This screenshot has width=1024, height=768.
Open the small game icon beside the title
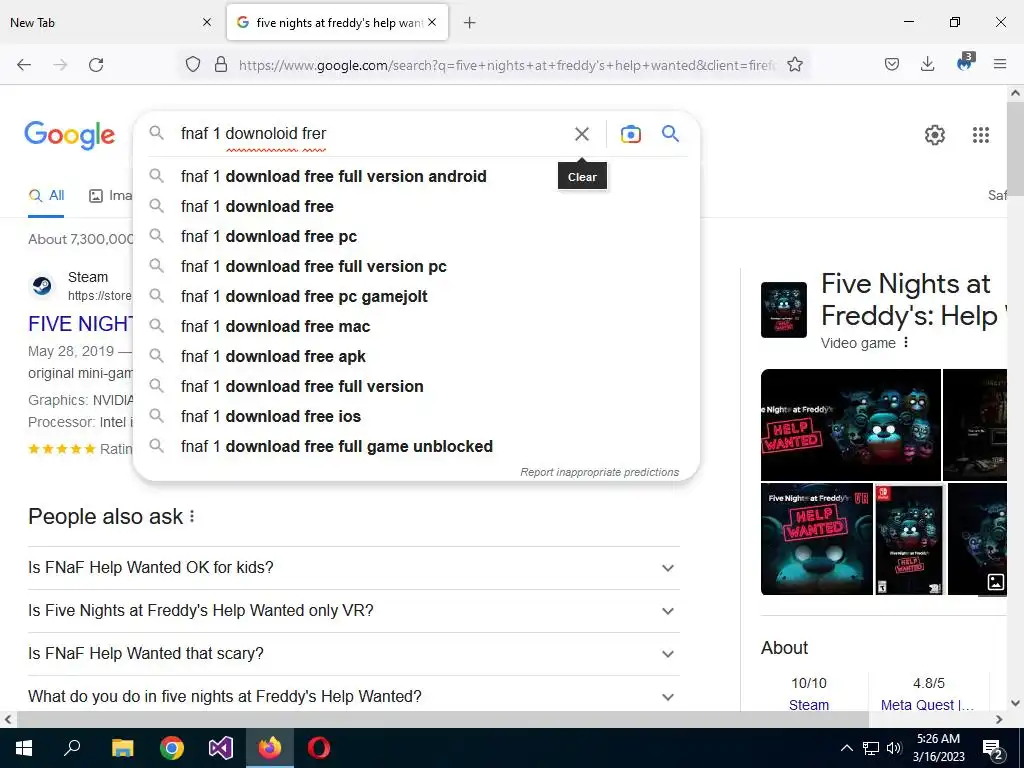point(784,310)
